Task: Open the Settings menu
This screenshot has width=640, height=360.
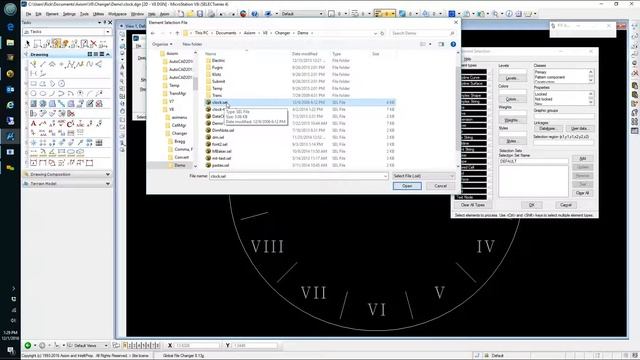Action: pos(69,14)
